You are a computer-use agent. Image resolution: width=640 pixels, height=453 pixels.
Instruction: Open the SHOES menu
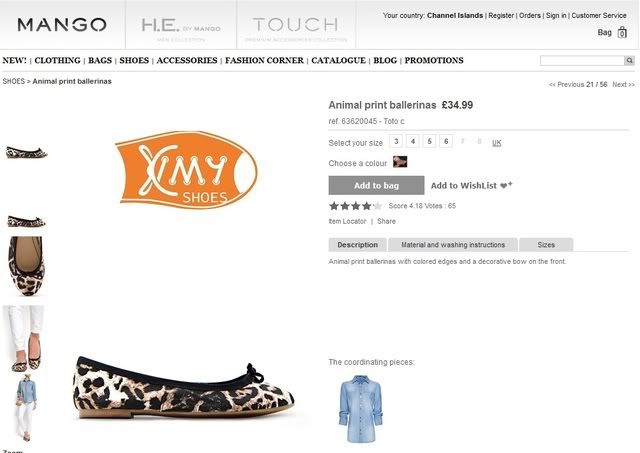pyautogui.click(x=134, y=60)
